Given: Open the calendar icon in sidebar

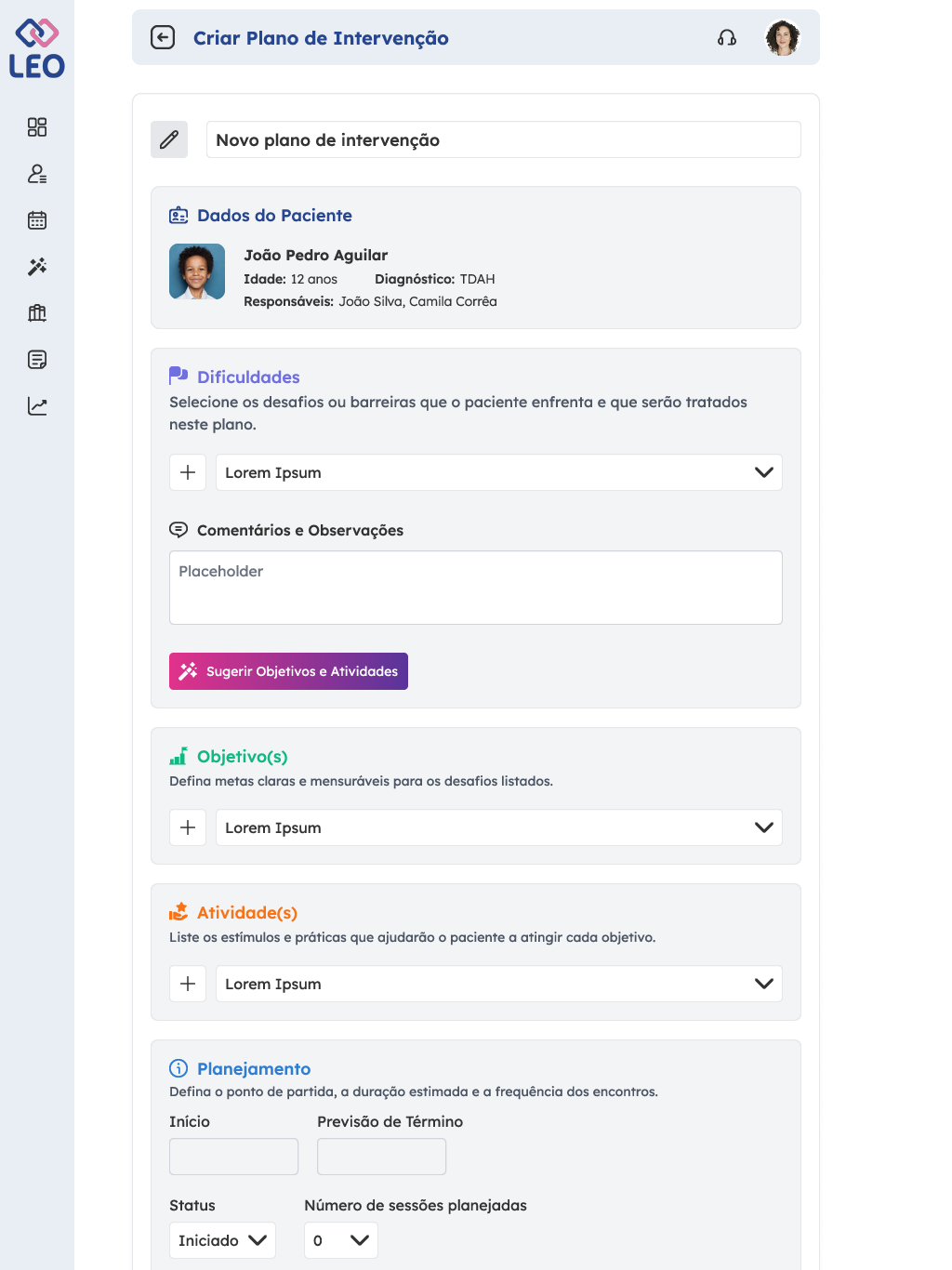Looking at the screenshot, I should [x=37, y=220].
